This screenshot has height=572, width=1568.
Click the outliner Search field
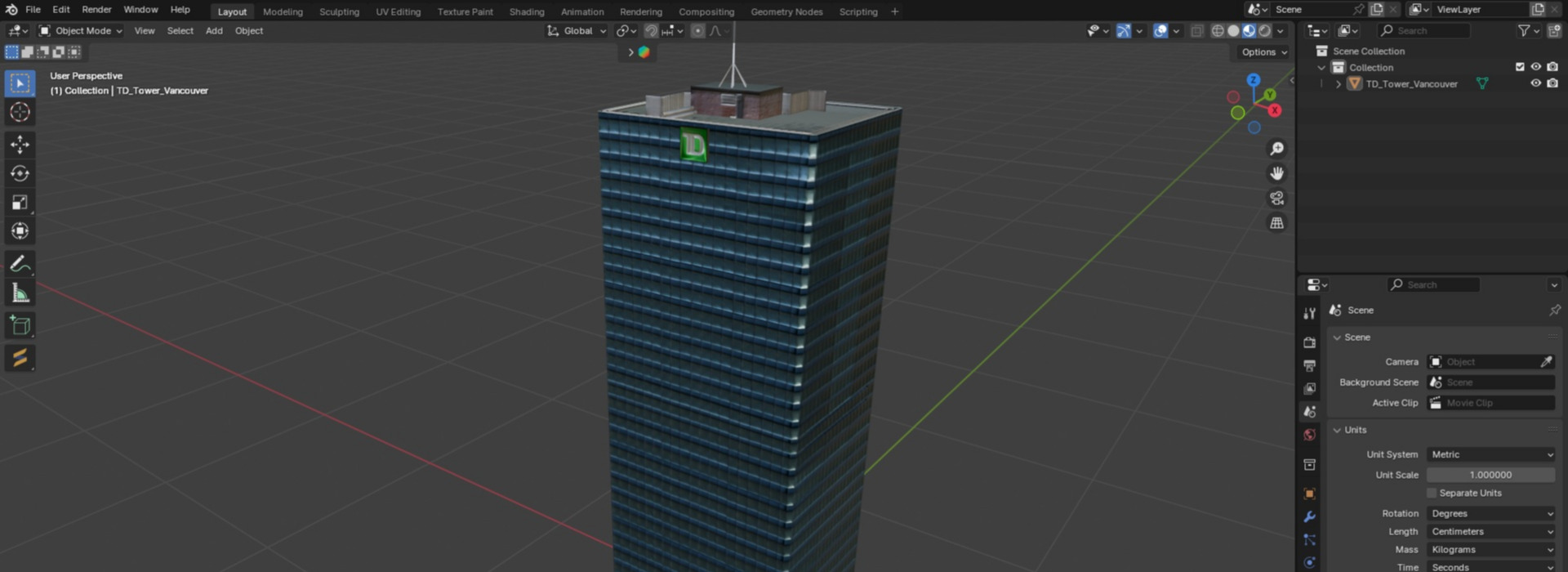[1423, 31]
